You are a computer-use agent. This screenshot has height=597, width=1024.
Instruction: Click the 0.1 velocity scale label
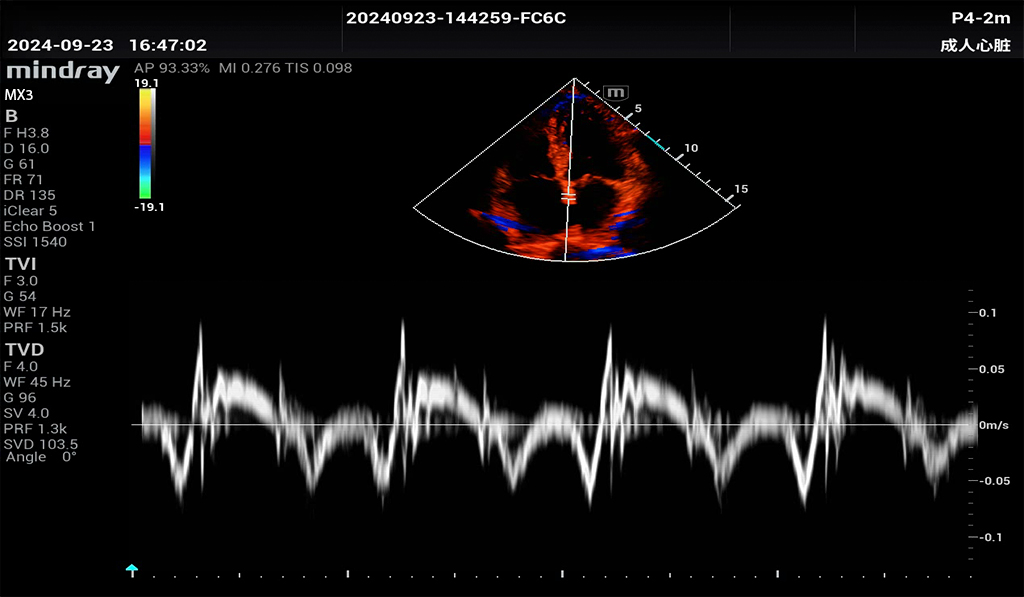point(988,313)
